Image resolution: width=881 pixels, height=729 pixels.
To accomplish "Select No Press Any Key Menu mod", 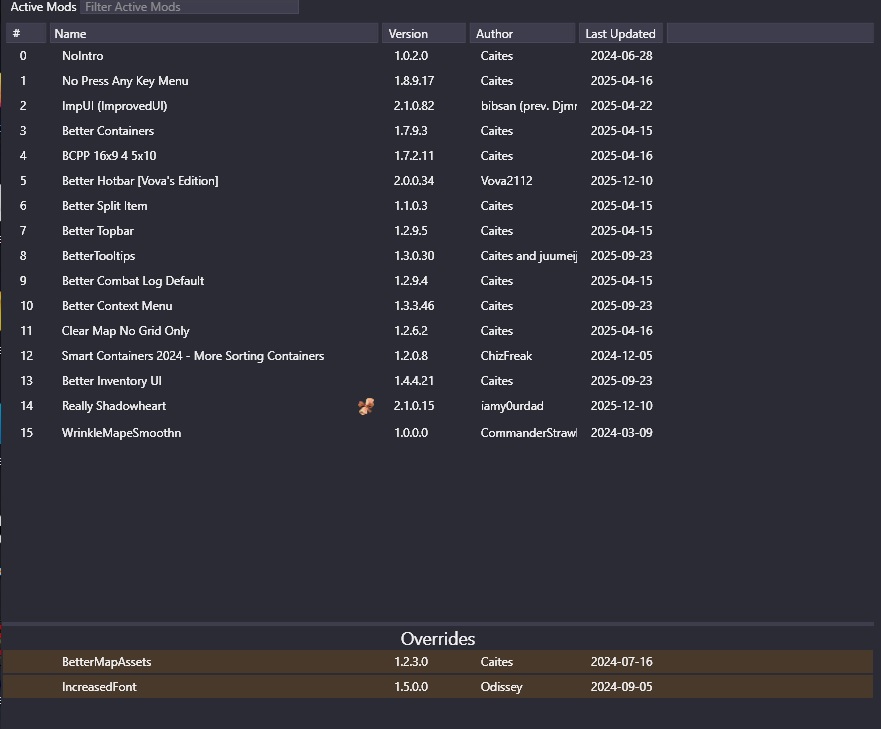I will (438, 80).
